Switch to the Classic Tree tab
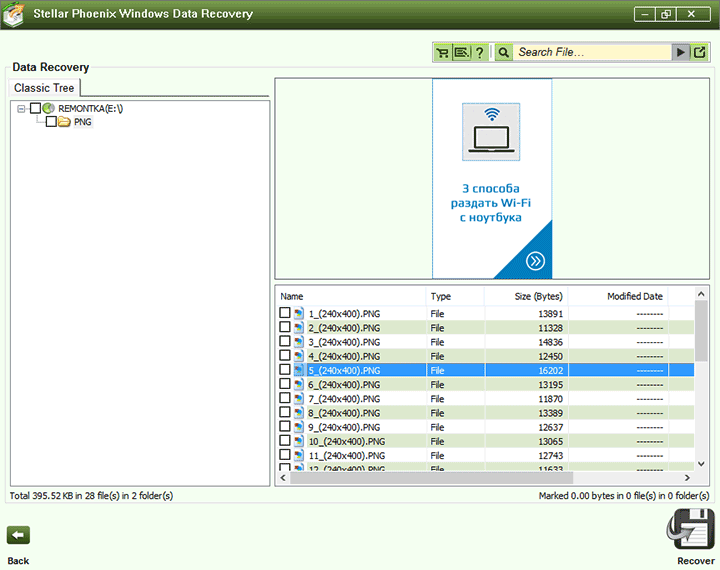The width and height of the screenshot is (720, 570). pyautogui.click(x=44, y=88)
